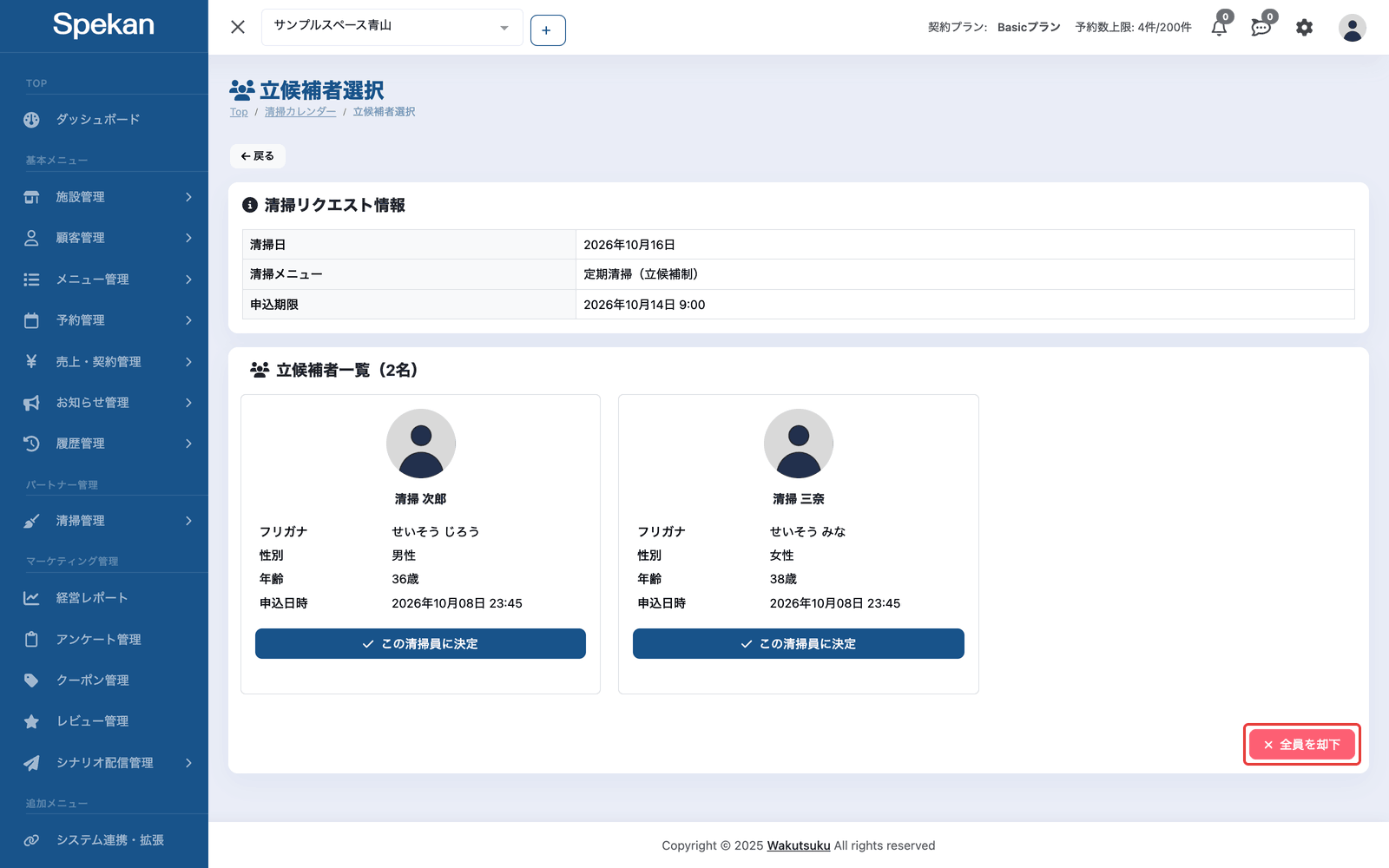Image resolution: width=1389 pixels, height=868 pixels.
Task: Open the user profile avatar menu
Action: click(x=1352, y=28)
